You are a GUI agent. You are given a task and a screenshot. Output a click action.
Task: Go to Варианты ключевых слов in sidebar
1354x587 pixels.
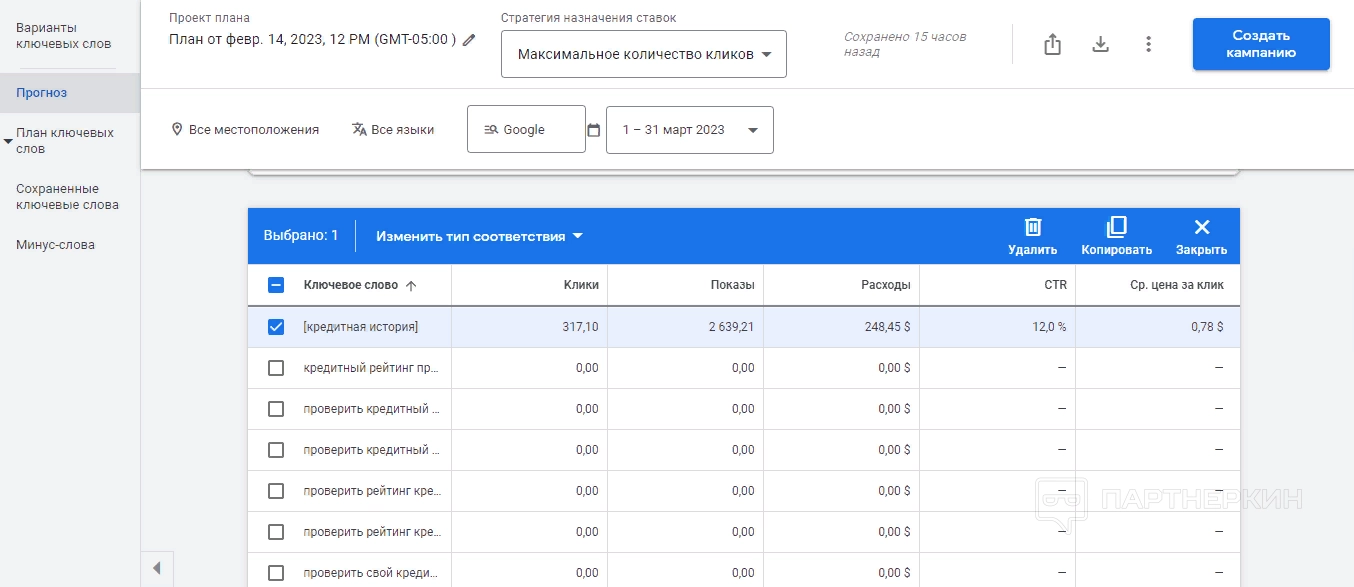tap(64, 36)
